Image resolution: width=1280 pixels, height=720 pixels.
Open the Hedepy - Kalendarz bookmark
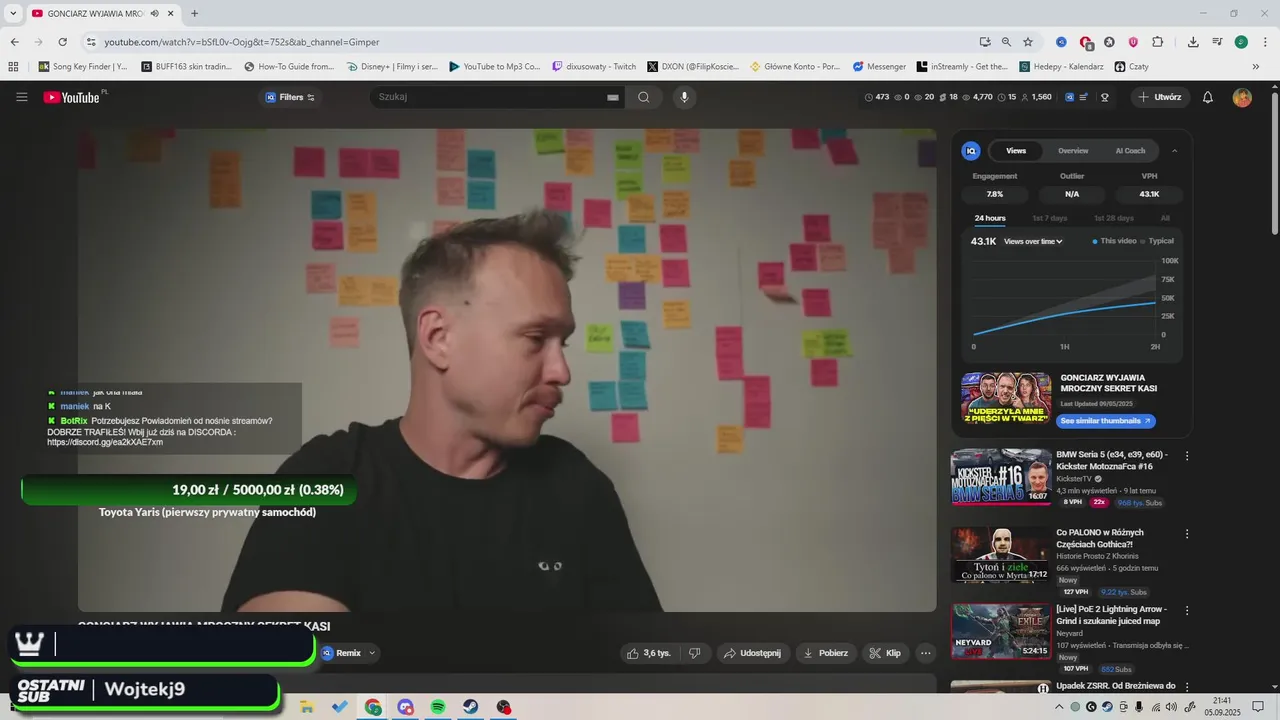click(1061, 67)
